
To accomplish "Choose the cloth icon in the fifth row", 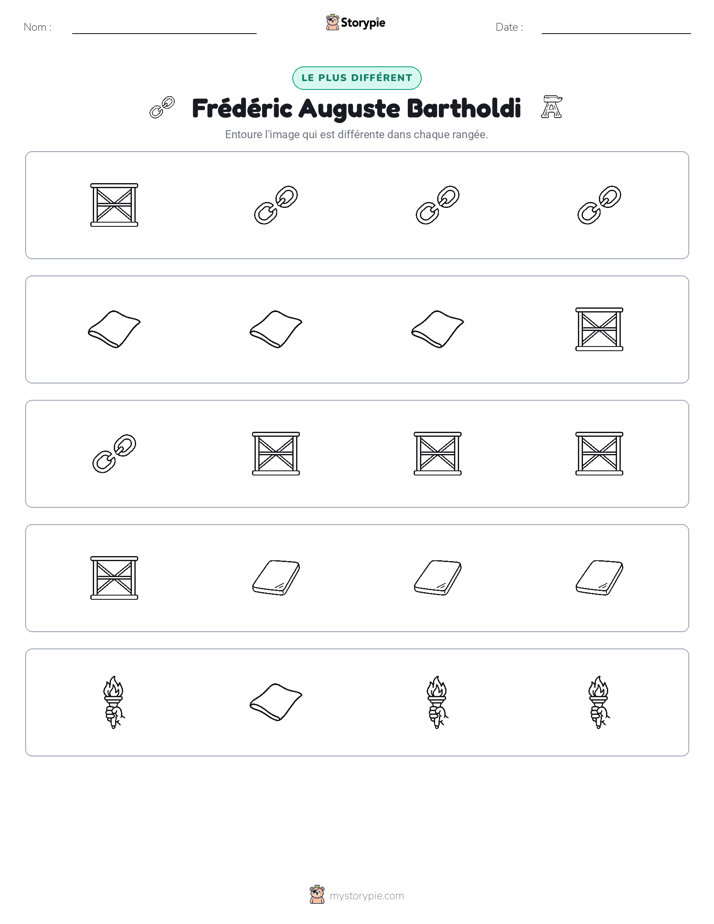I will pos(276,702).
